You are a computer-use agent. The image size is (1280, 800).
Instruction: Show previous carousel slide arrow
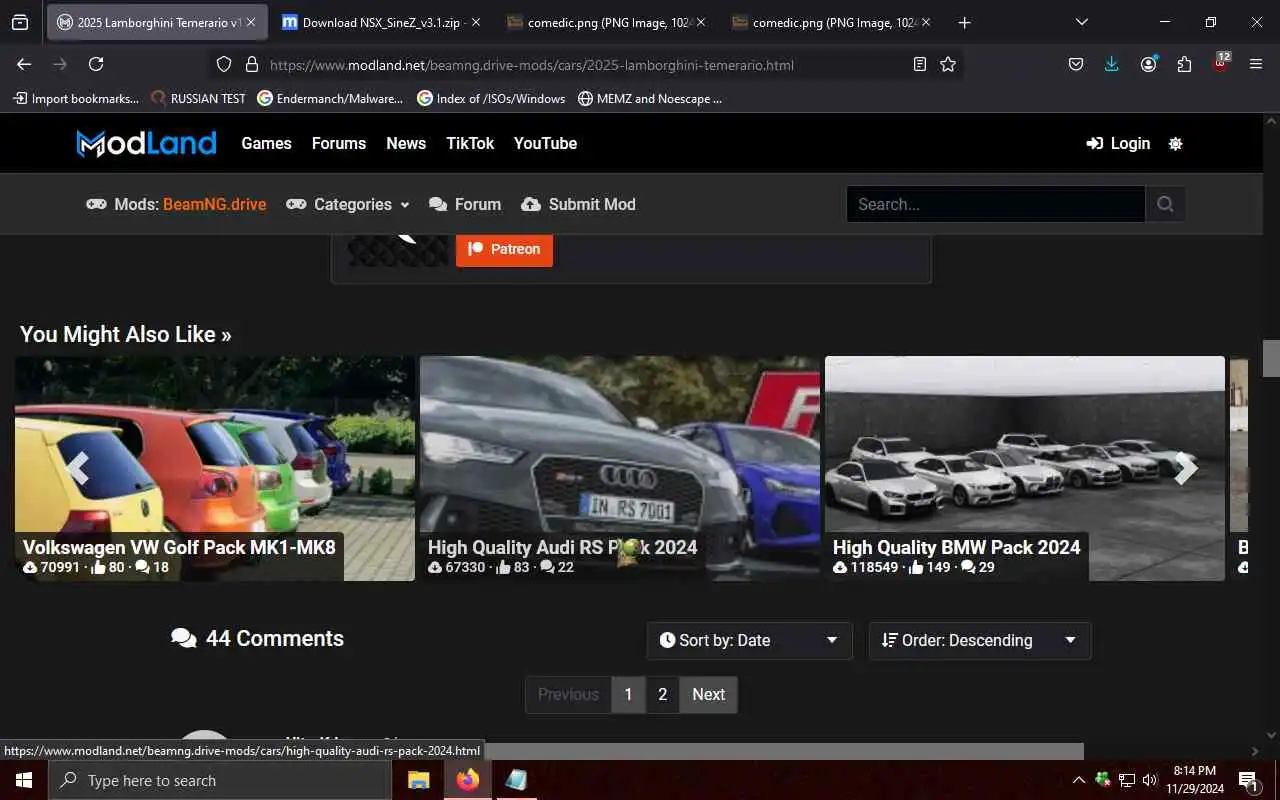pyautogui.click(x=77, y=468)
